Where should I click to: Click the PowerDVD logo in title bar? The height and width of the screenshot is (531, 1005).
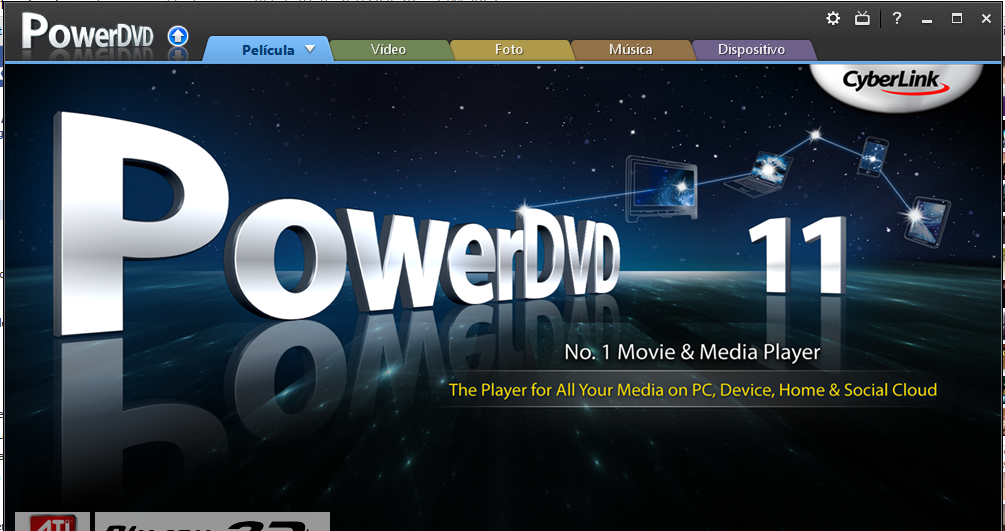(87, 32)
